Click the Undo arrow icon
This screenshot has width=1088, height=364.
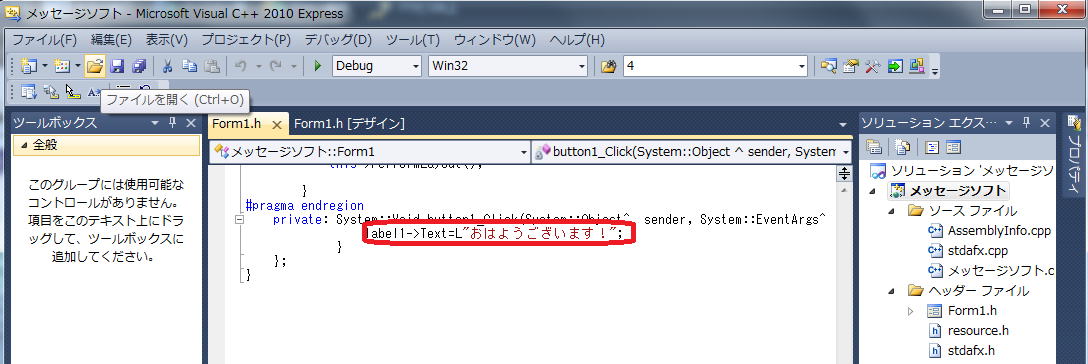click(241, 66)
